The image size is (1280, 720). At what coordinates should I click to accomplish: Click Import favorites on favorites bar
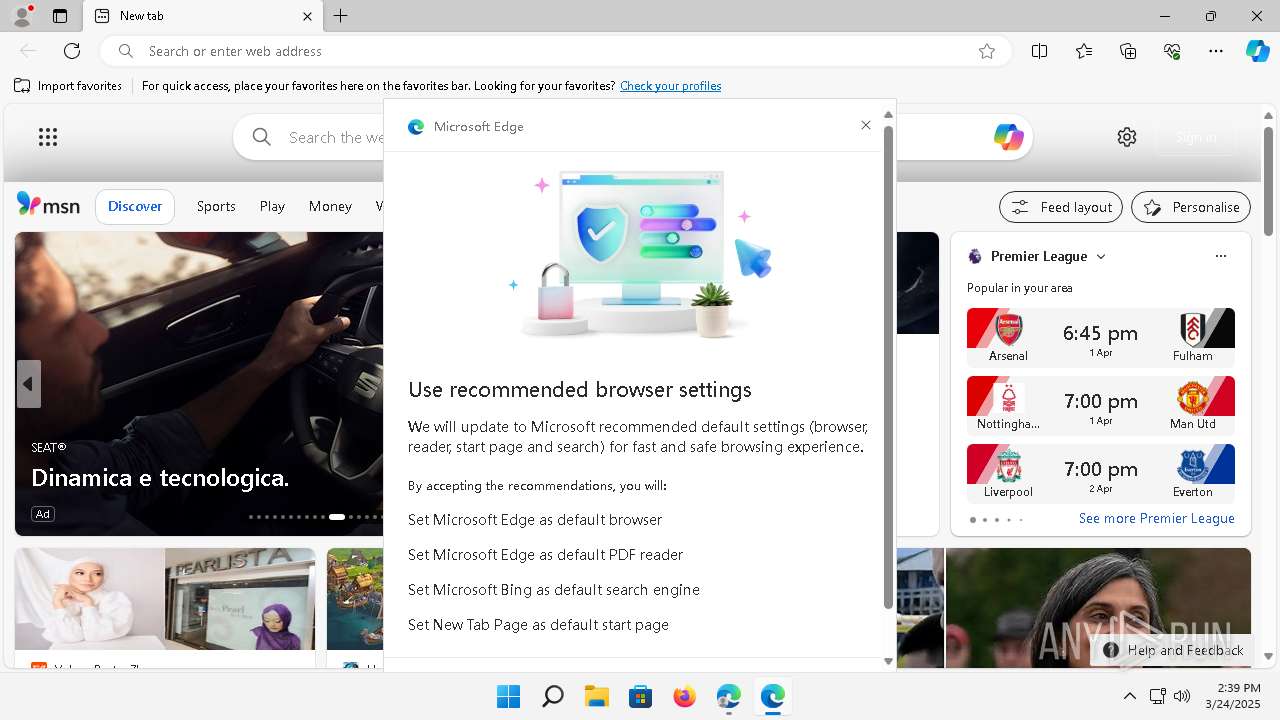coord(68,86)
